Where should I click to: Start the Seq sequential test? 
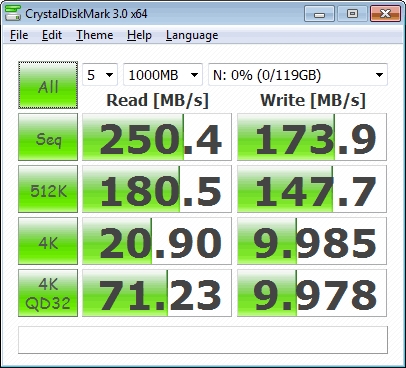(x=48, y=137)
